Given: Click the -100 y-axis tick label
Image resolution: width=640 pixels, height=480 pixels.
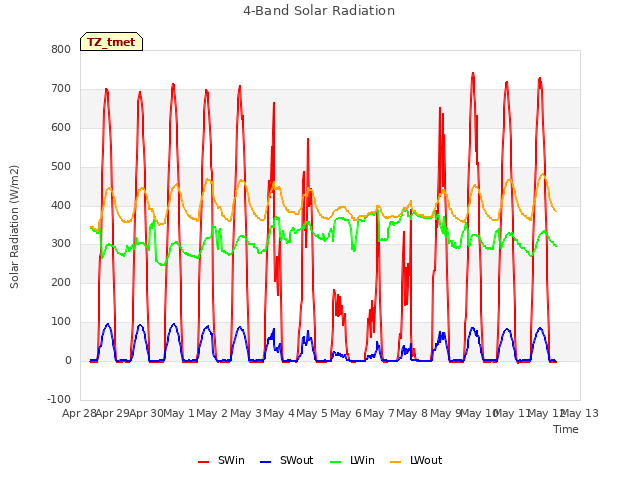Looking at the screenshot, I should [x=59, y=399].
